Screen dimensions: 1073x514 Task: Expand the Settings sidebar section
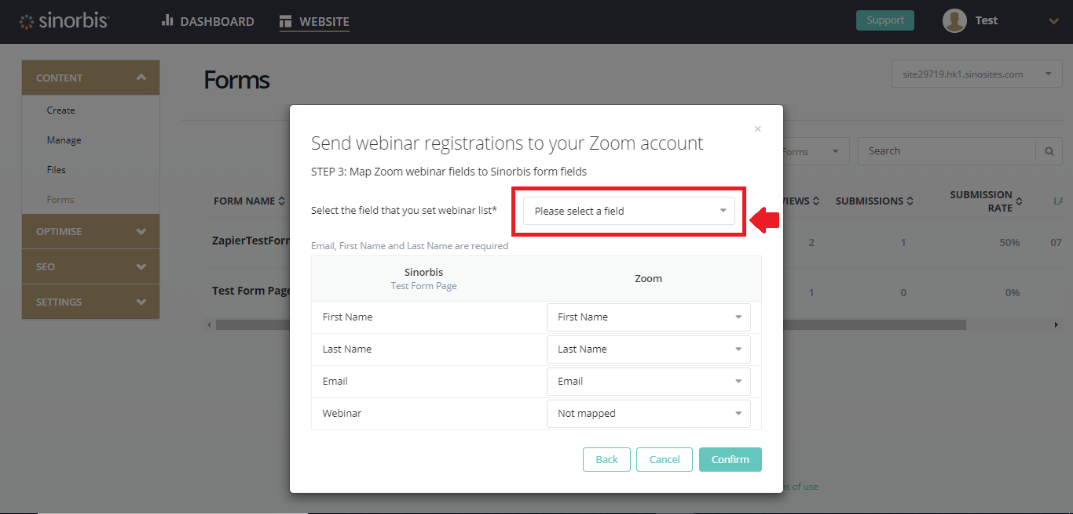(x=90, y=302)
